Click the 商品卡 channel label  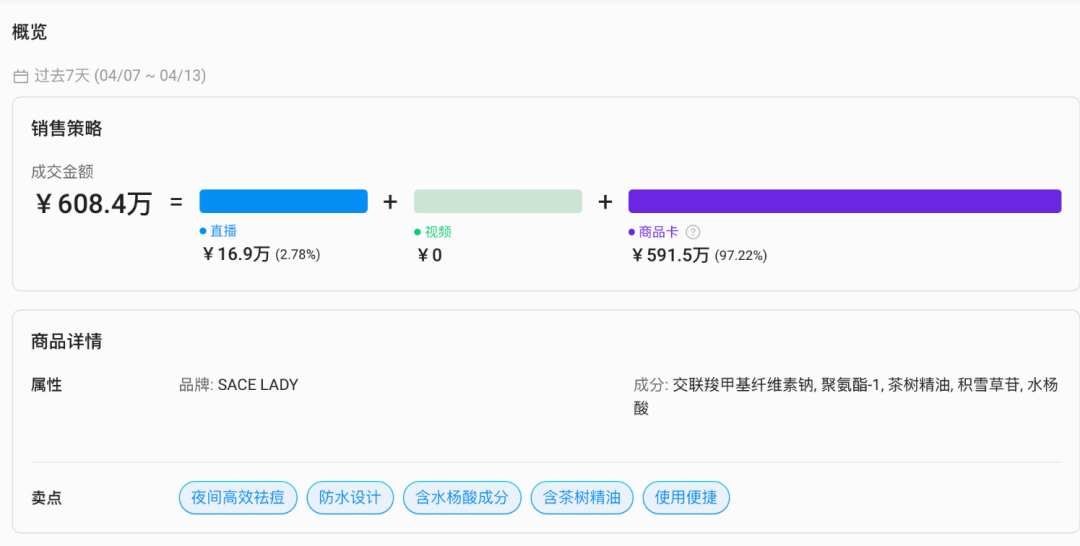pyautogui.click(x=658, y=232)
